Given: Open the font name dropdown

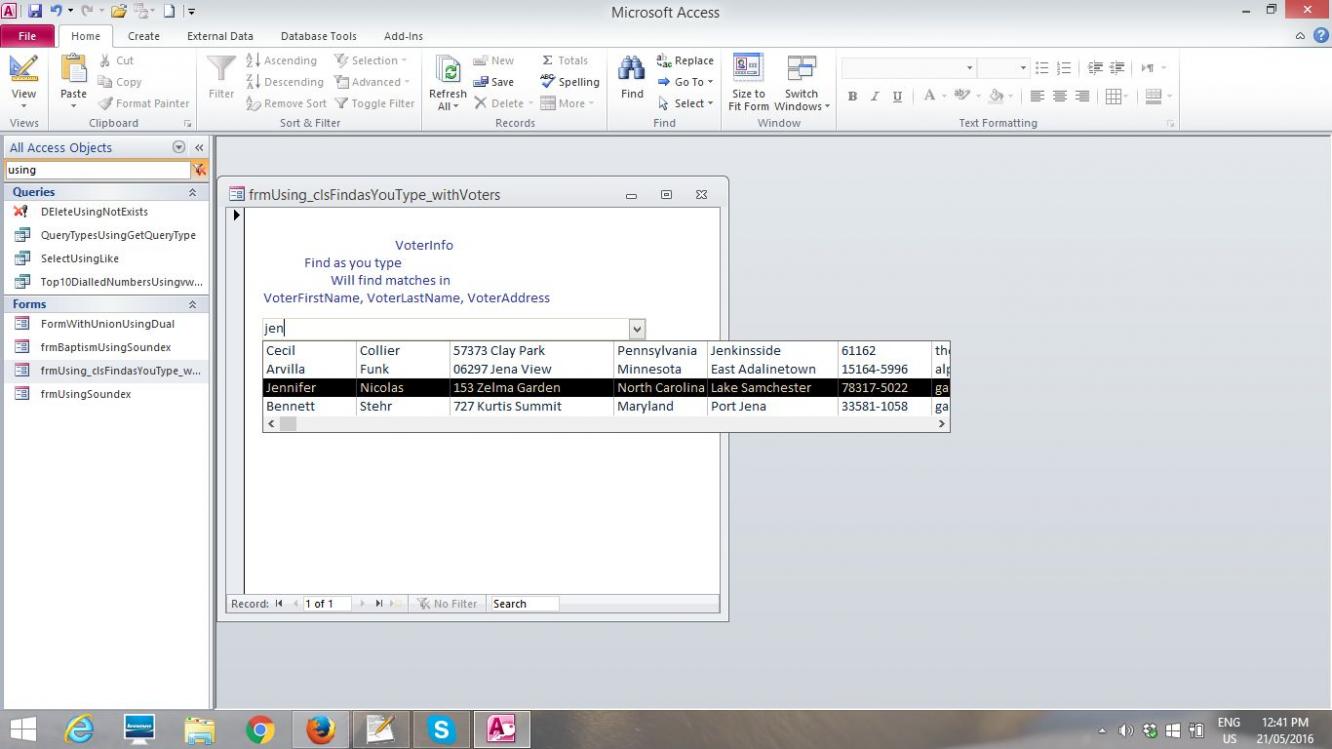Looking at the screenshot, I should (969, 68).
